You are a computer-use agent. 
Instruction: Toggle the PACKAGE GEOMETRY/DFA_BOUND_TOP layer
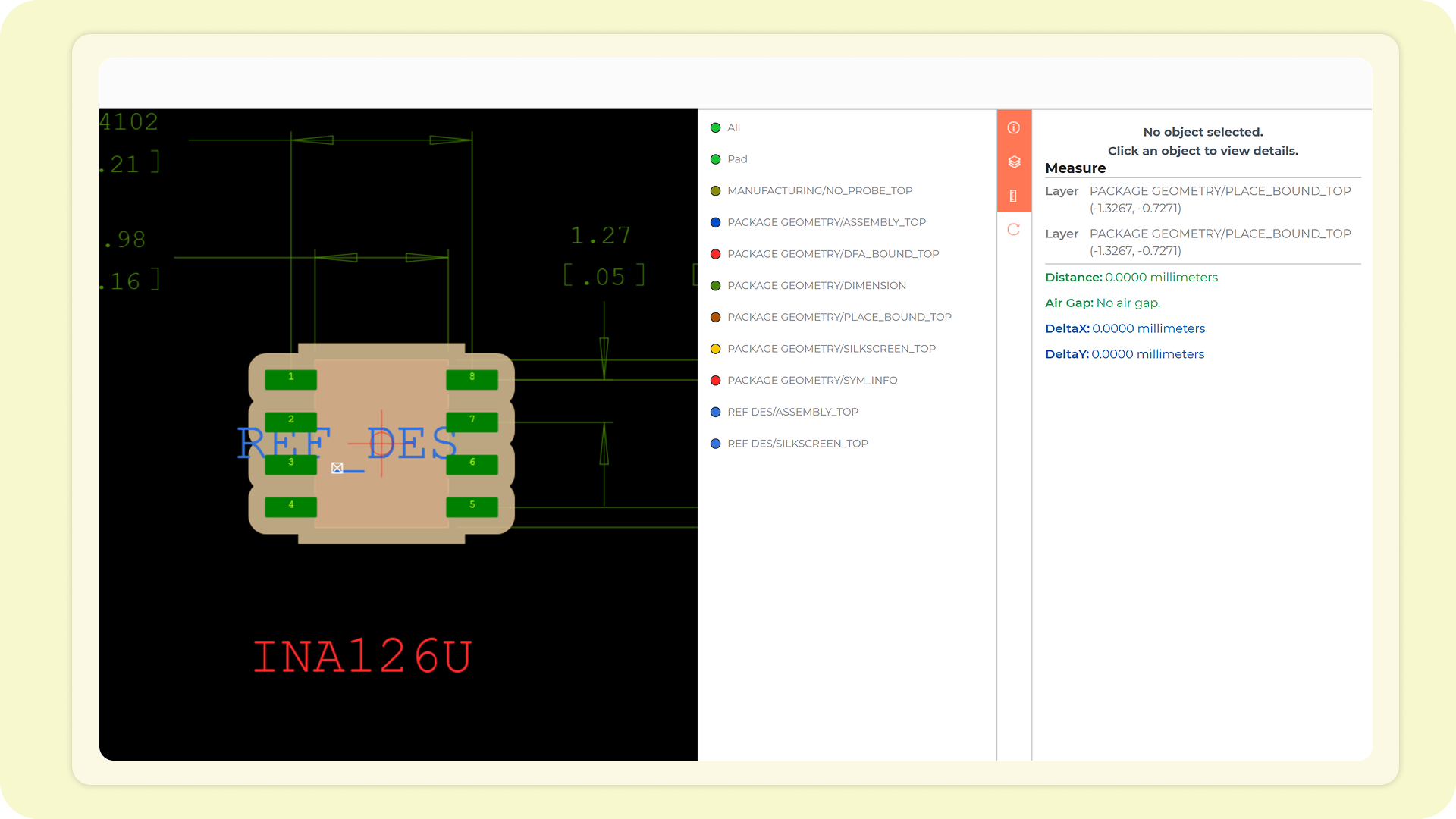pos(824,254)
